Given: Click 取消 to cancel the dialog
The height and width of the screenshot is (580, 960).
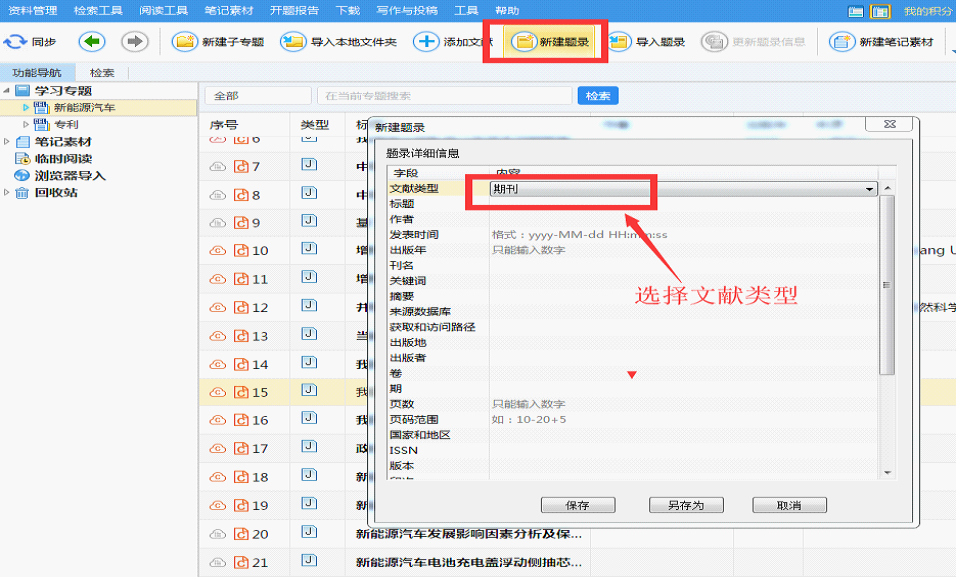Looking at the screenshot, I should click(789, 505).
